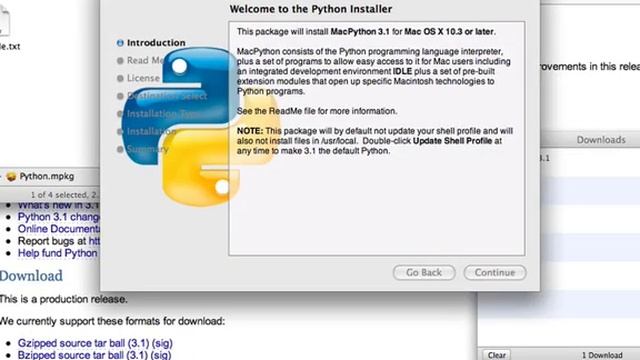Click the Introduction step bullet icon
The width and height of the screenshot is (640, 360).
tap(120, 43)
